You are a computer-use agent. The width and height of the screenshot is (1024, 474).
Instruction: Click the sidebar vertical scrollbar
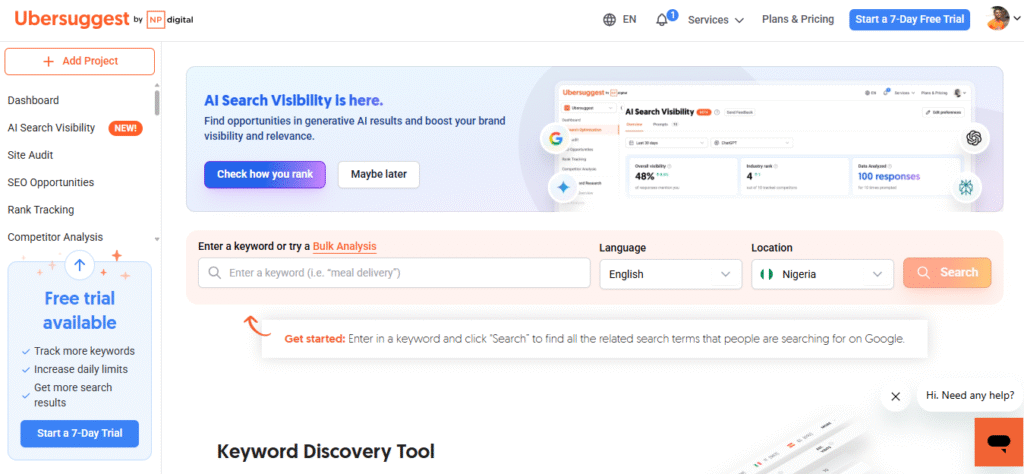156,103
